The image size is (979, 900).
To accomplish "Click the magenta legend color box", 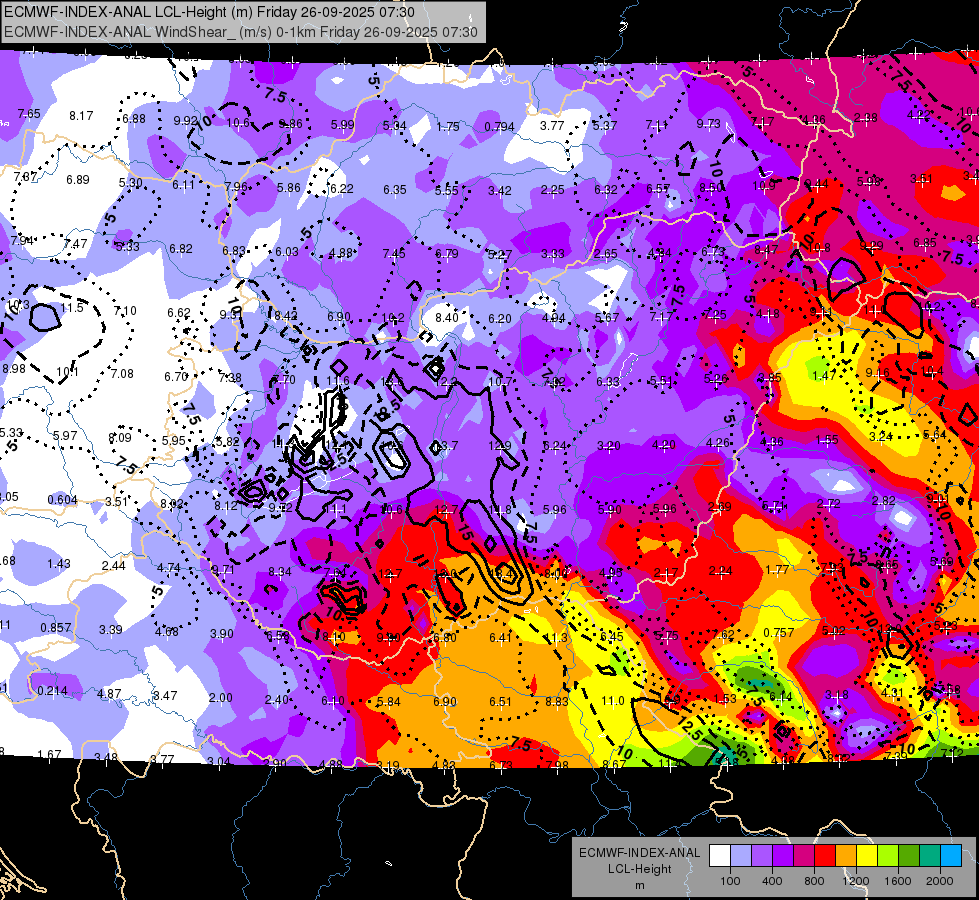I will tap(804, 856).
